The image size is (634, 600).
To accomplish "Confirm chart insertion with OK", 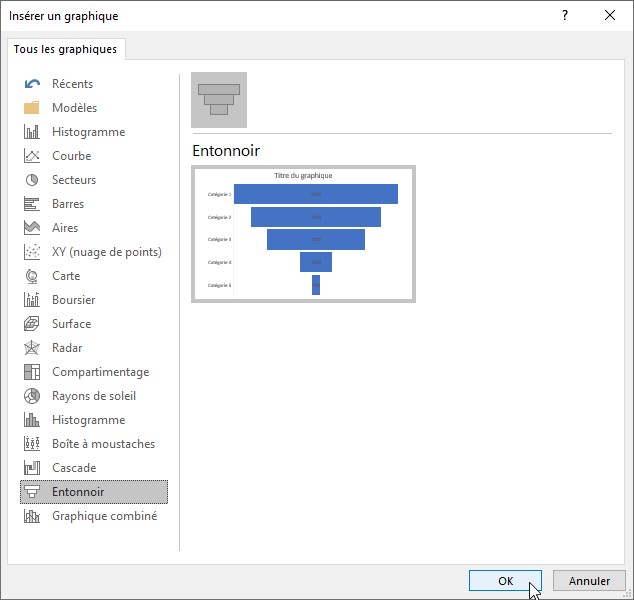I will [505, 581].
